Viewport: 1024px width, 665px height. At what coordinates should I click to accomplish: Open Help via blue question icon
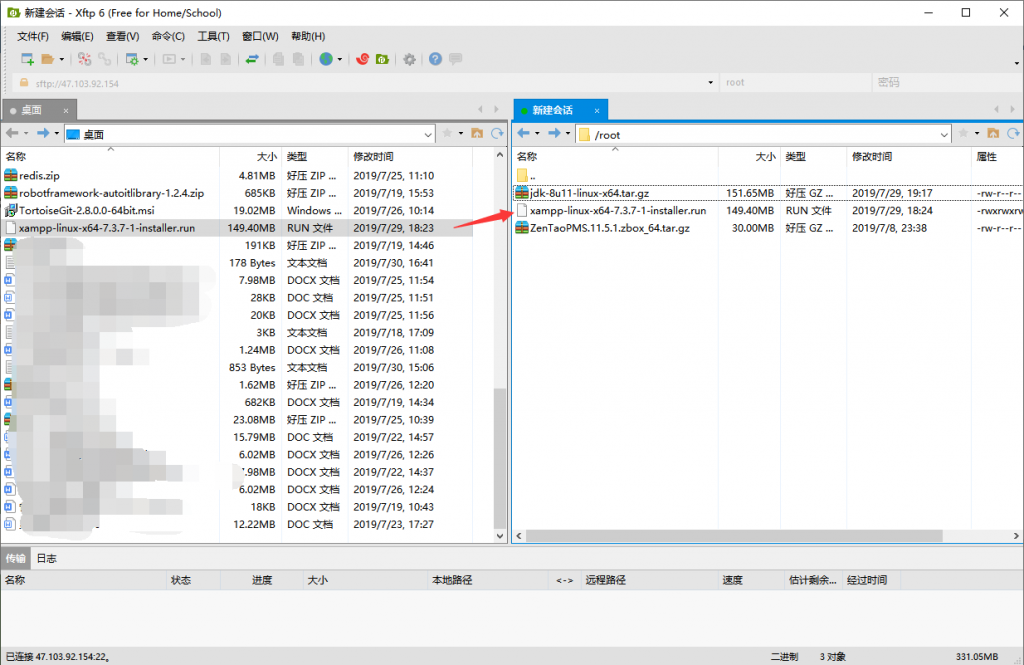click(x=436, y=59)
